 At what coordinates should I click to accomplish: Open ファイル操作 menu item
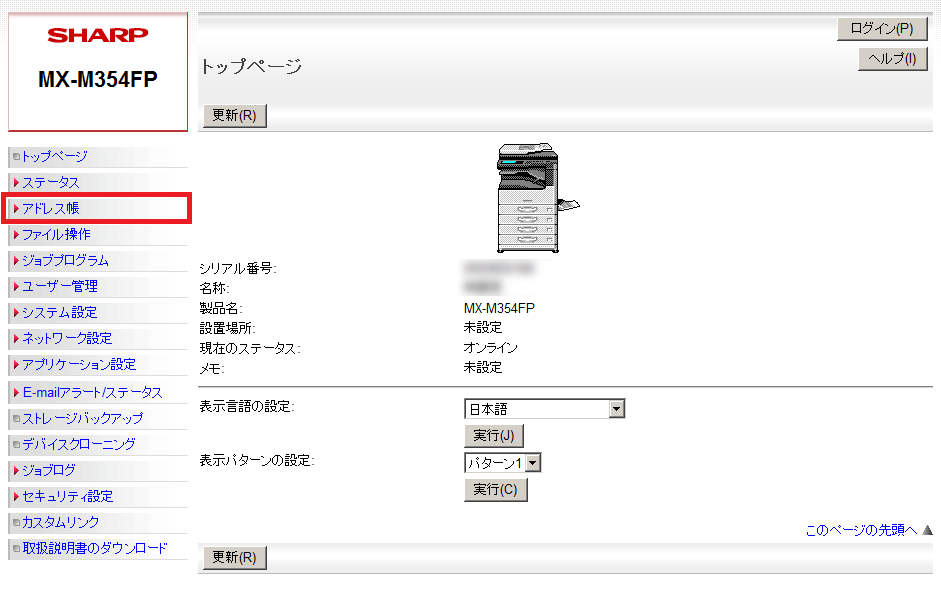pyautogui.click(x=56, y=234)
